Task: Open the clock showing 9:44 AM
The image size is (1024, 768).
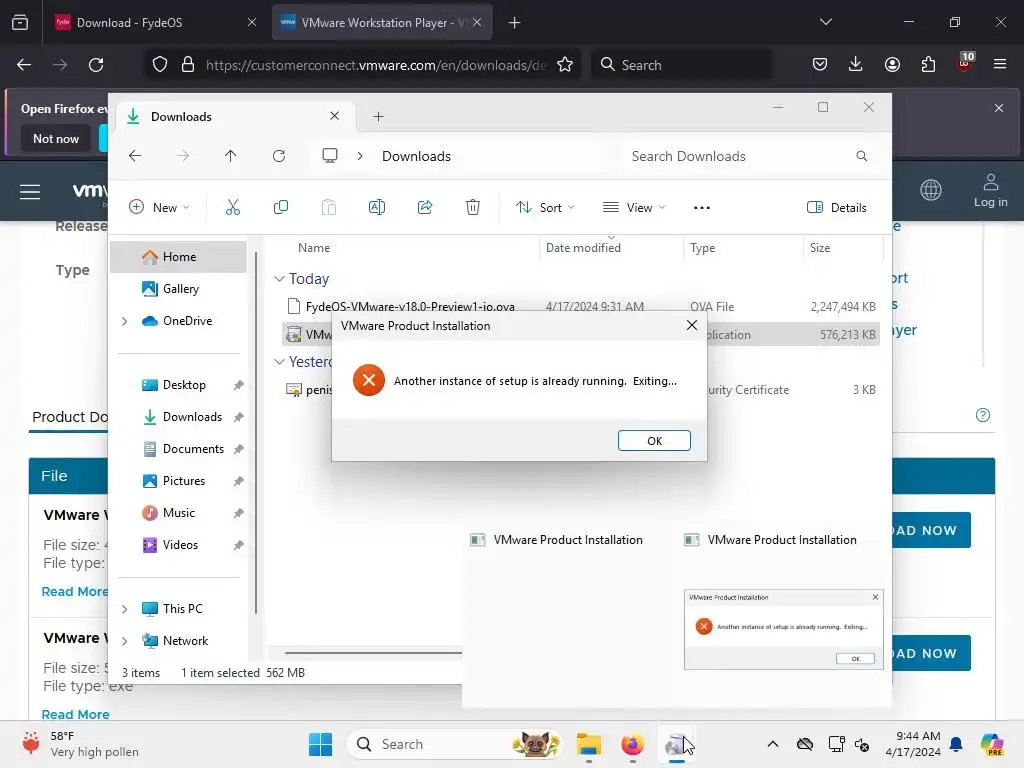Action: [x=913, y=744]
